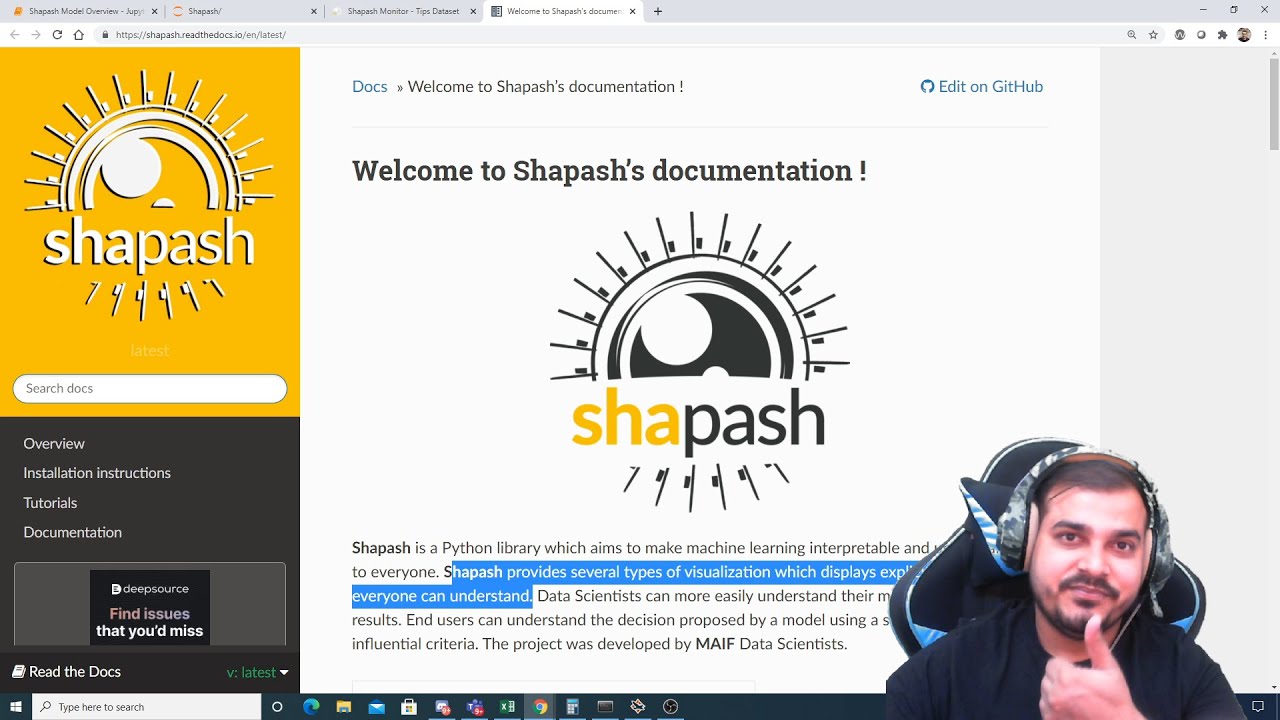The width and height of the screenshot is (1280, 720).
Task: Click Read the Docs at sidebar bottom
Action: [66, 671]
